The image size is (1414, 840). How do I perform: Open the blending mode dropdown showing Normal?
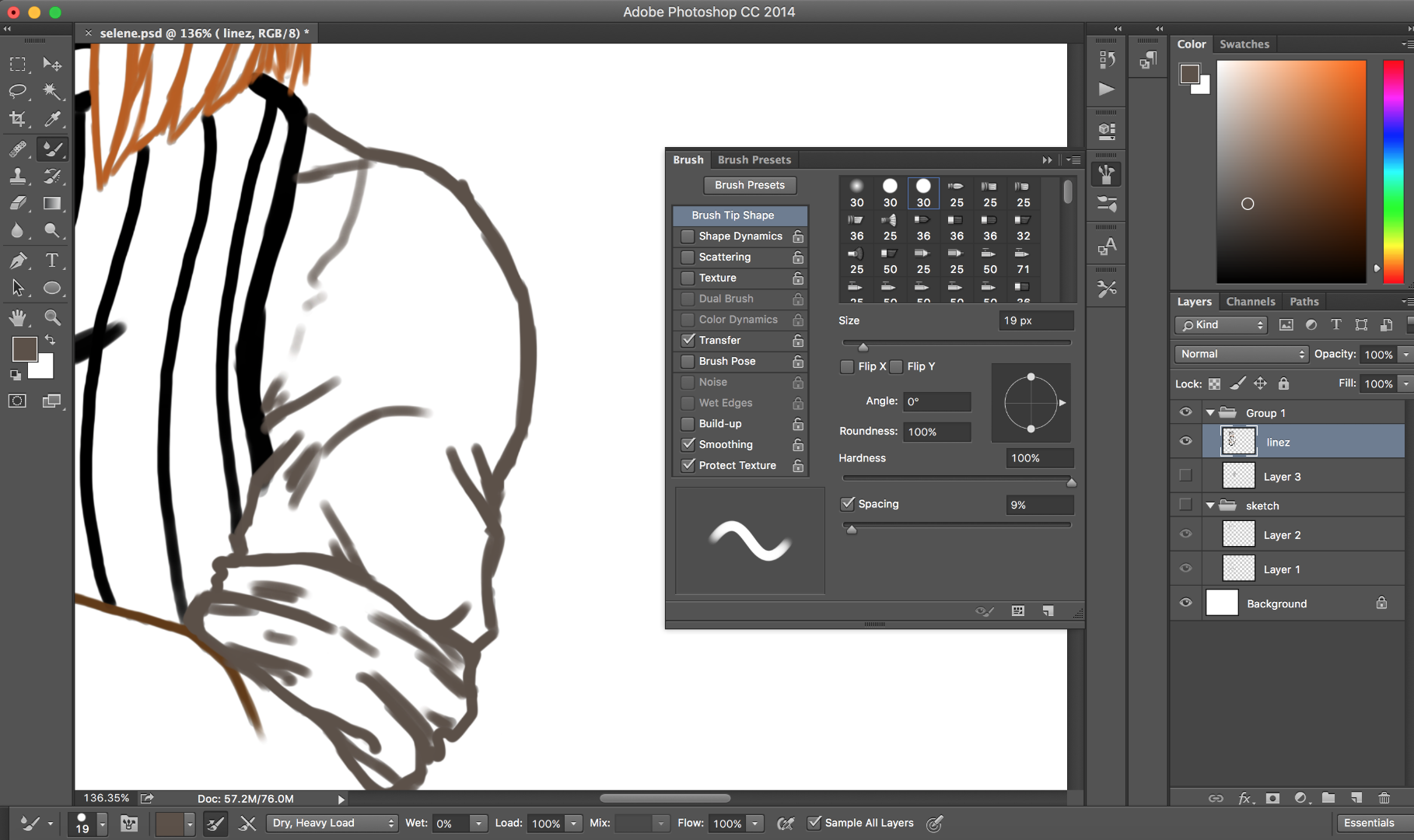point(1240,354)
